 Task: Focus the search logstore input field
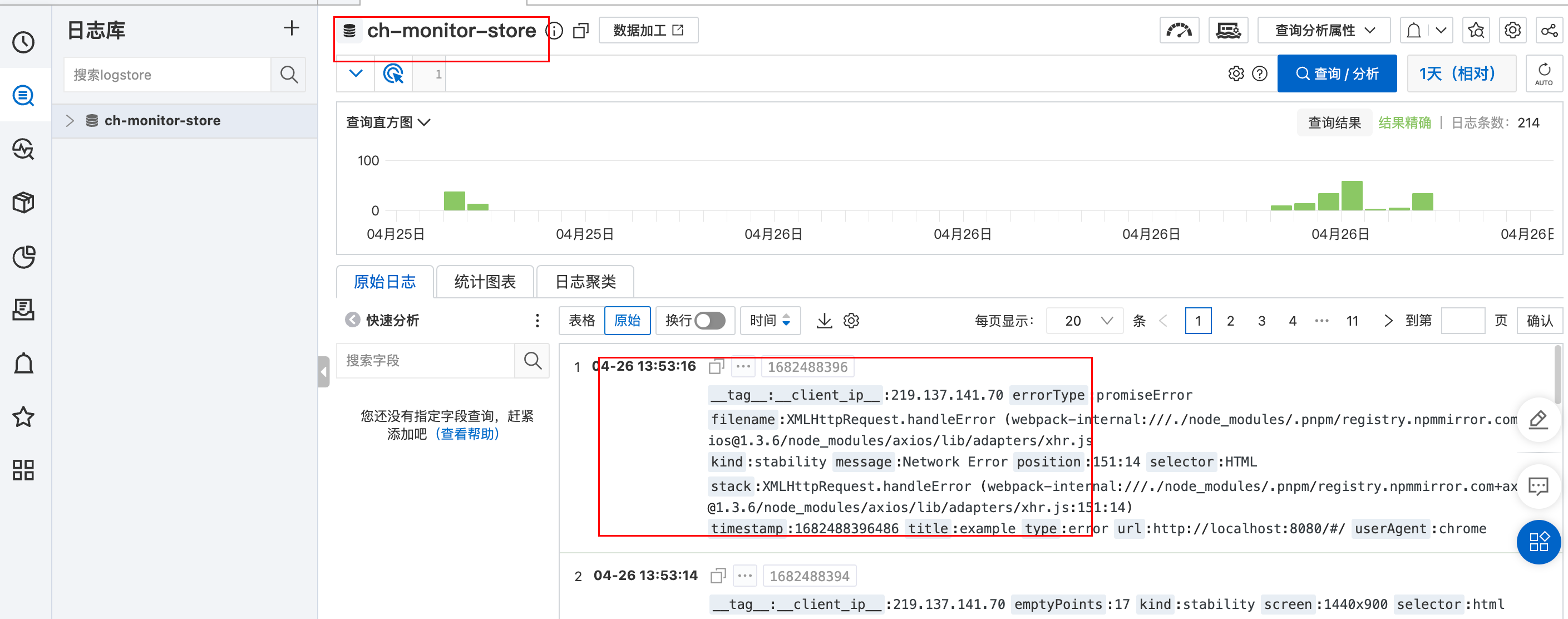point(168,74)
